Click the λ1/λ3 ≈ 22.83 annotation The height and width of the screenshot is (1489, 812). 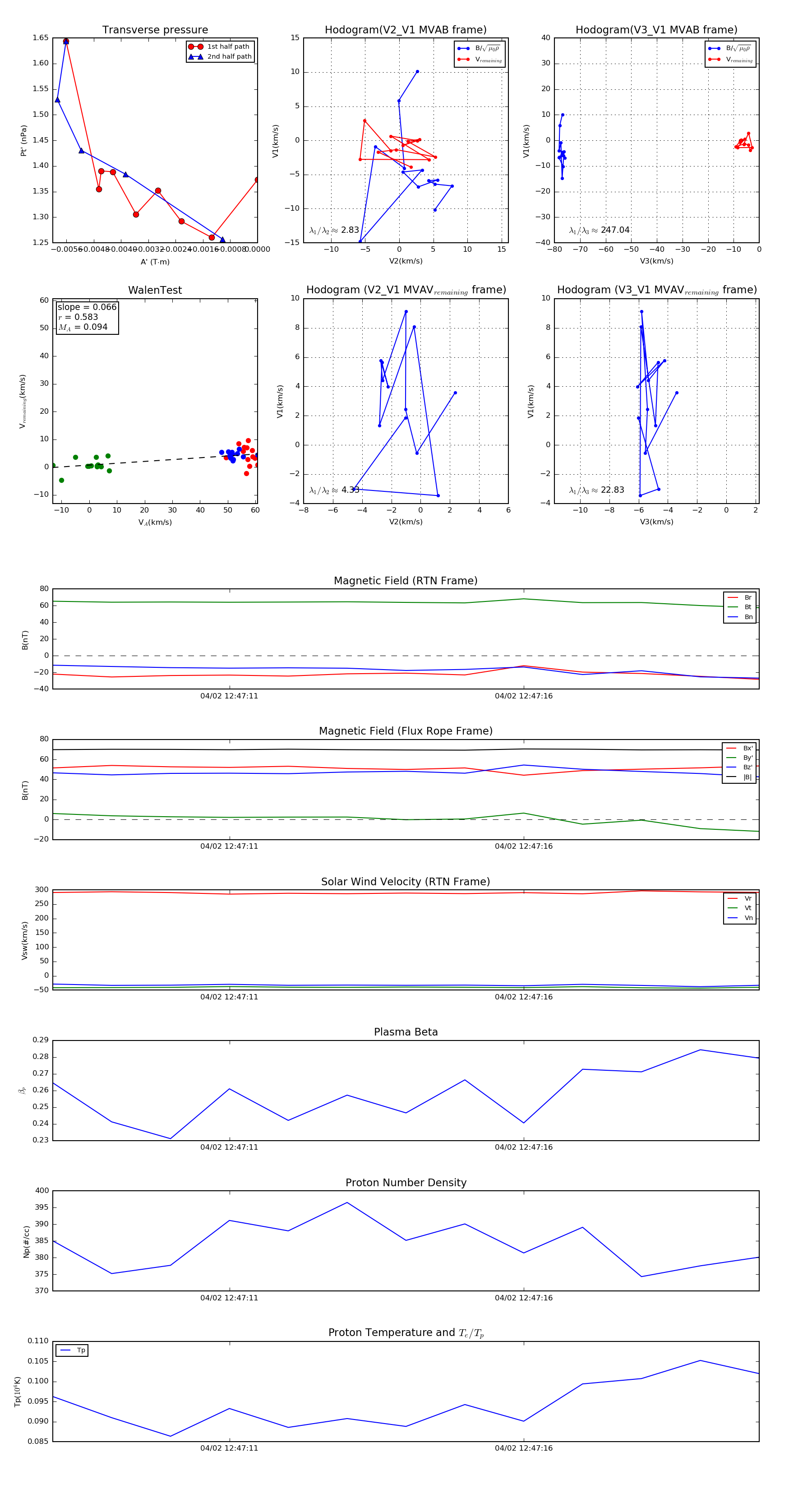tap(596, 490)
